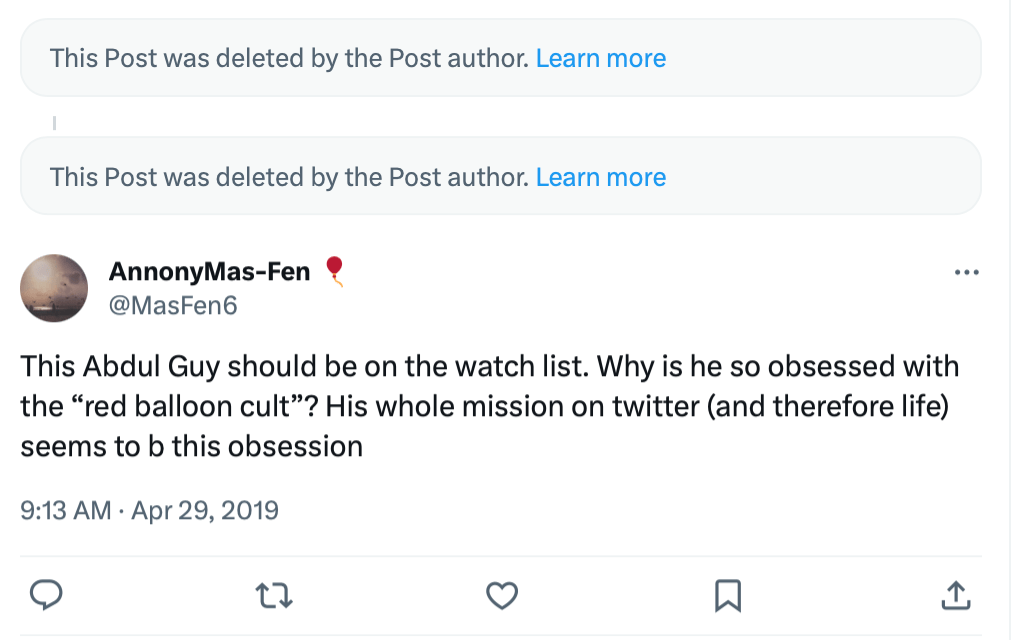This screenshot has width=1018, height=640.
Task: Visit the @MasFen6 handle
Action: coord(172,305)
